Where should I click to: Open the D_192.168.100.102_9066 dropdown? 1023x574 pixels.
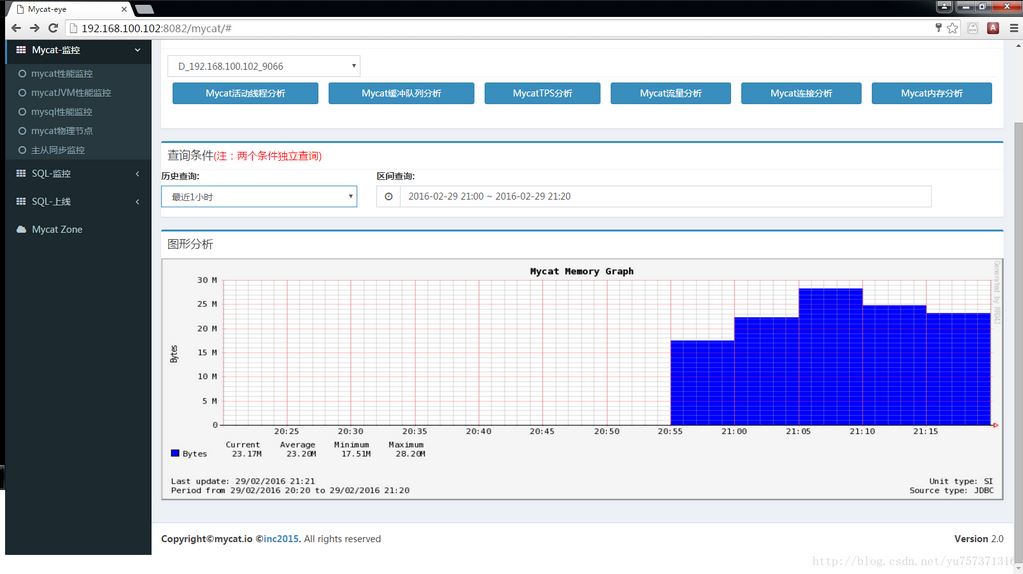(264, 66)
